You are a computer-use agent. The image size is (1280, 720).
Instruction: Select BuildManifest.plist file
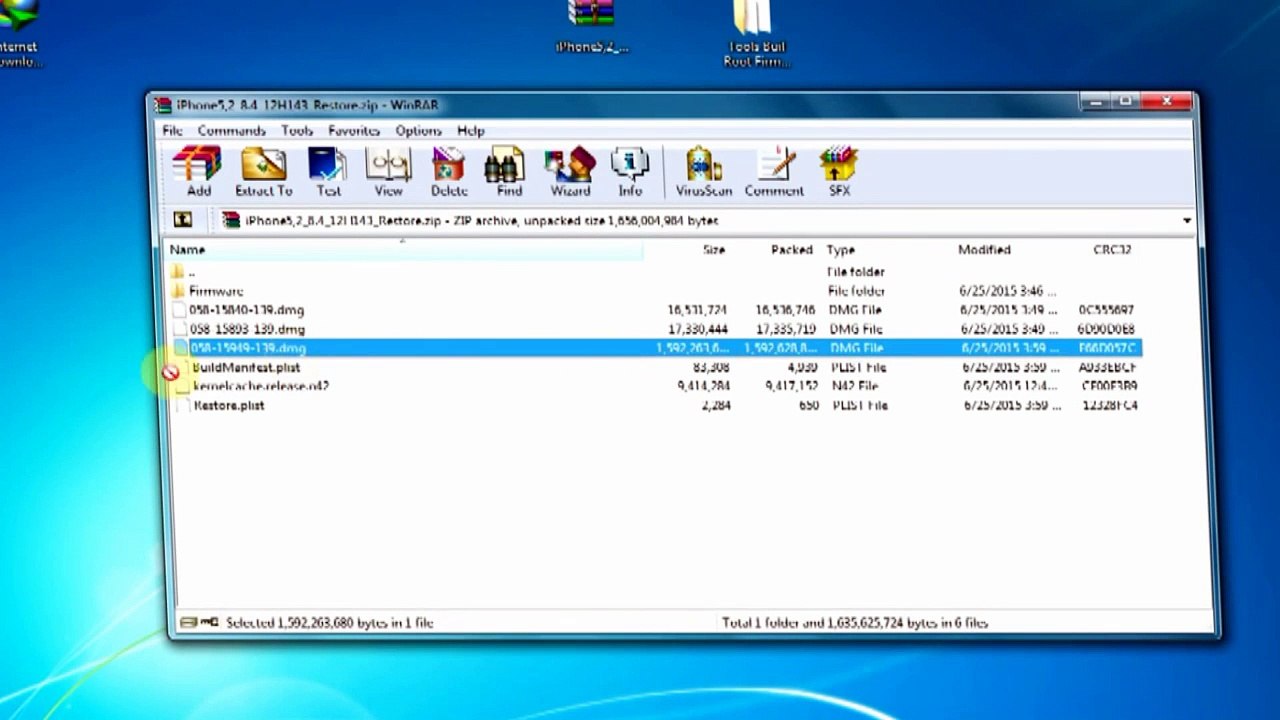[246, 367]
